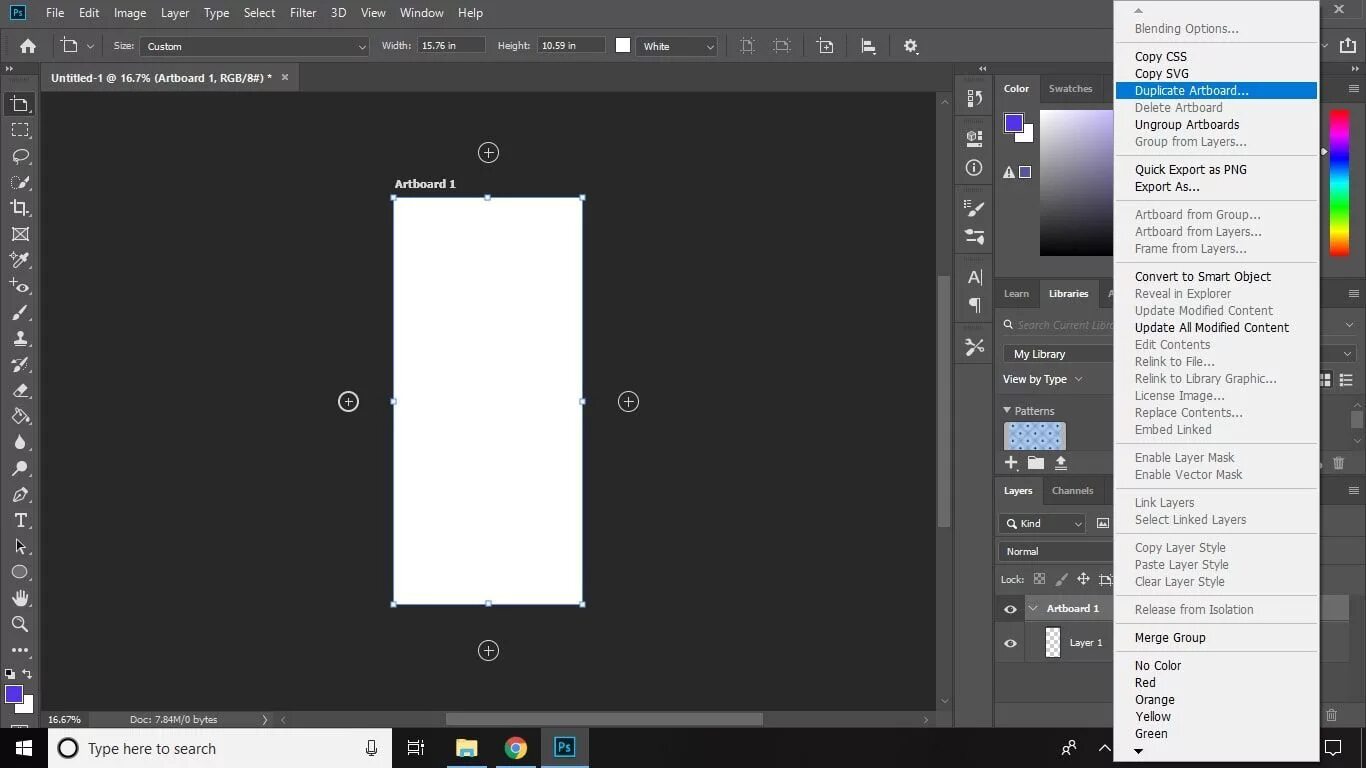
Task: Select the Hand tool
Action: [20, 598]
